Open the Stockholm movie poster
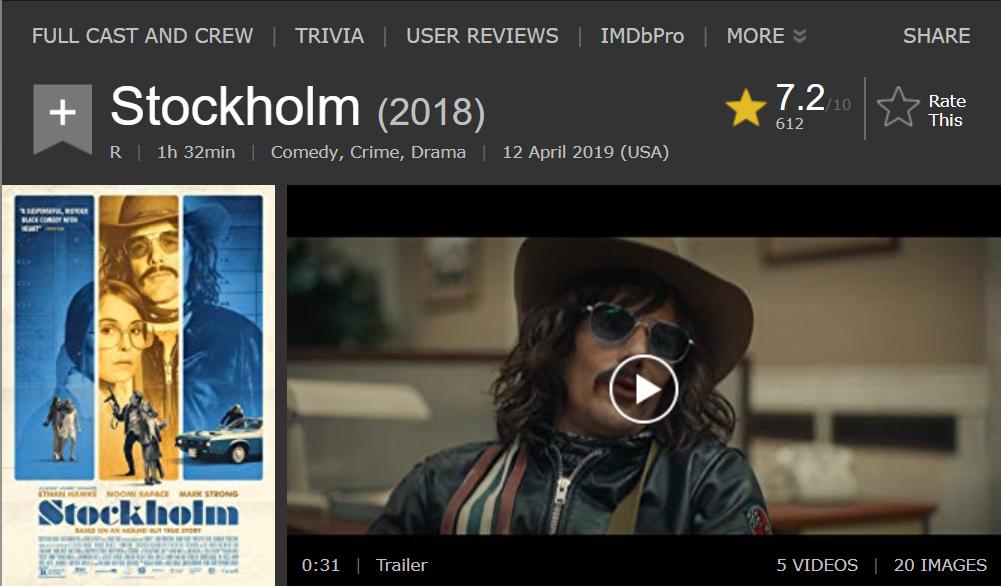This screenshot has width=1001, height=586. point(138,385)
